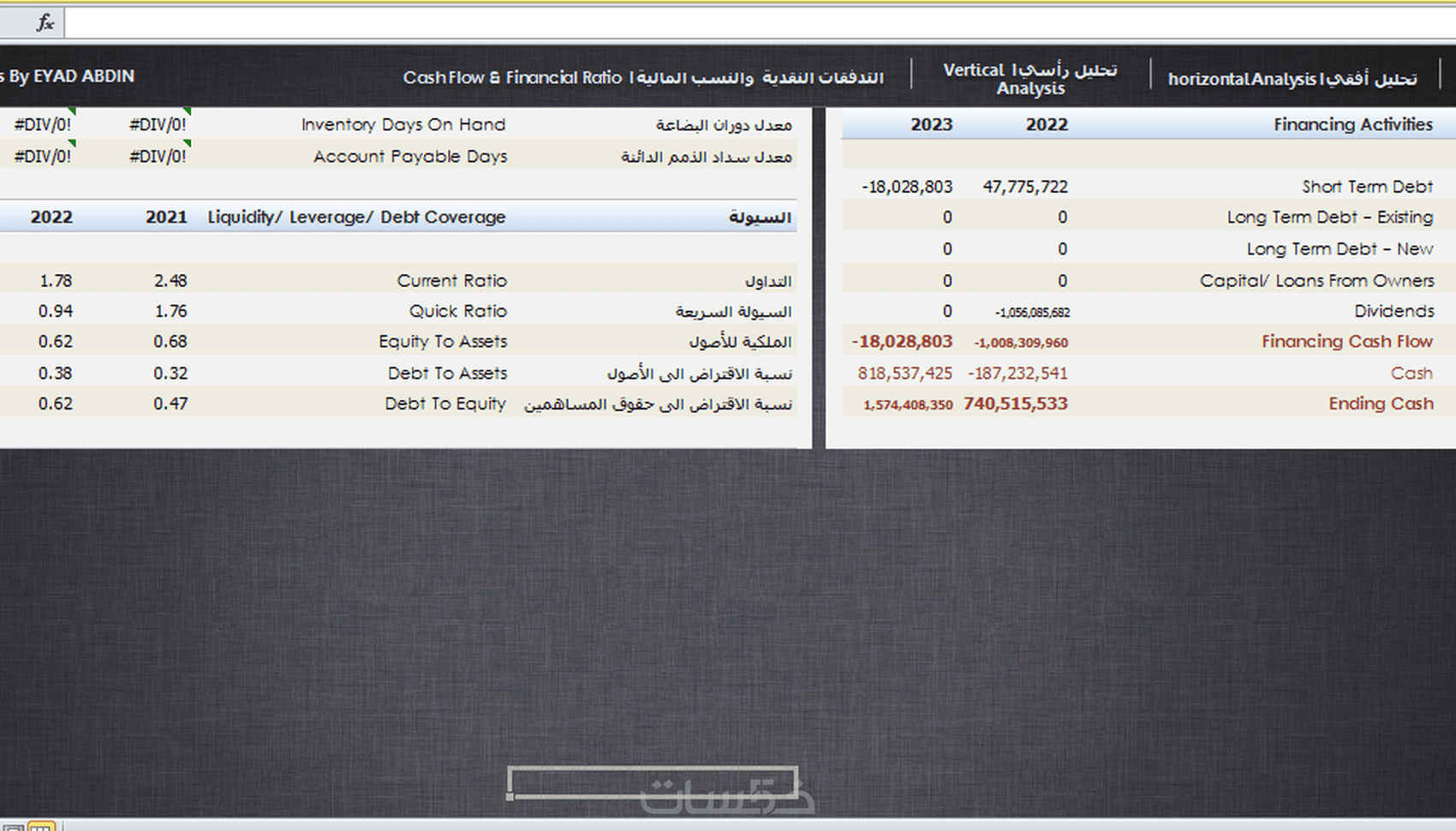Click the By EYAD ABDIN header text

67,76
